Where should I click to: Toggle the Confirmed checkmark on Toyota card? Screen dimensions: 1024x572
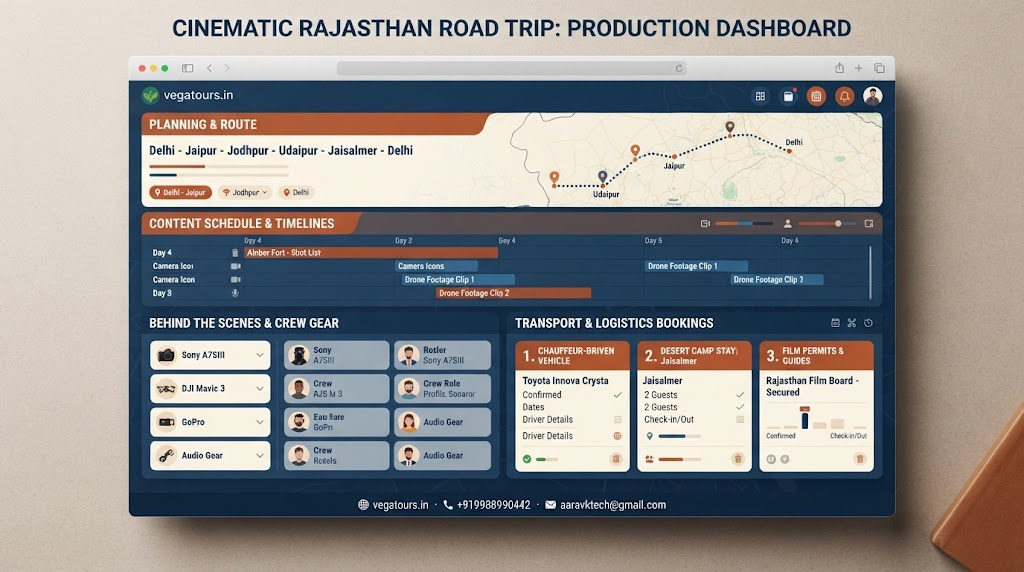pos(617,395)
